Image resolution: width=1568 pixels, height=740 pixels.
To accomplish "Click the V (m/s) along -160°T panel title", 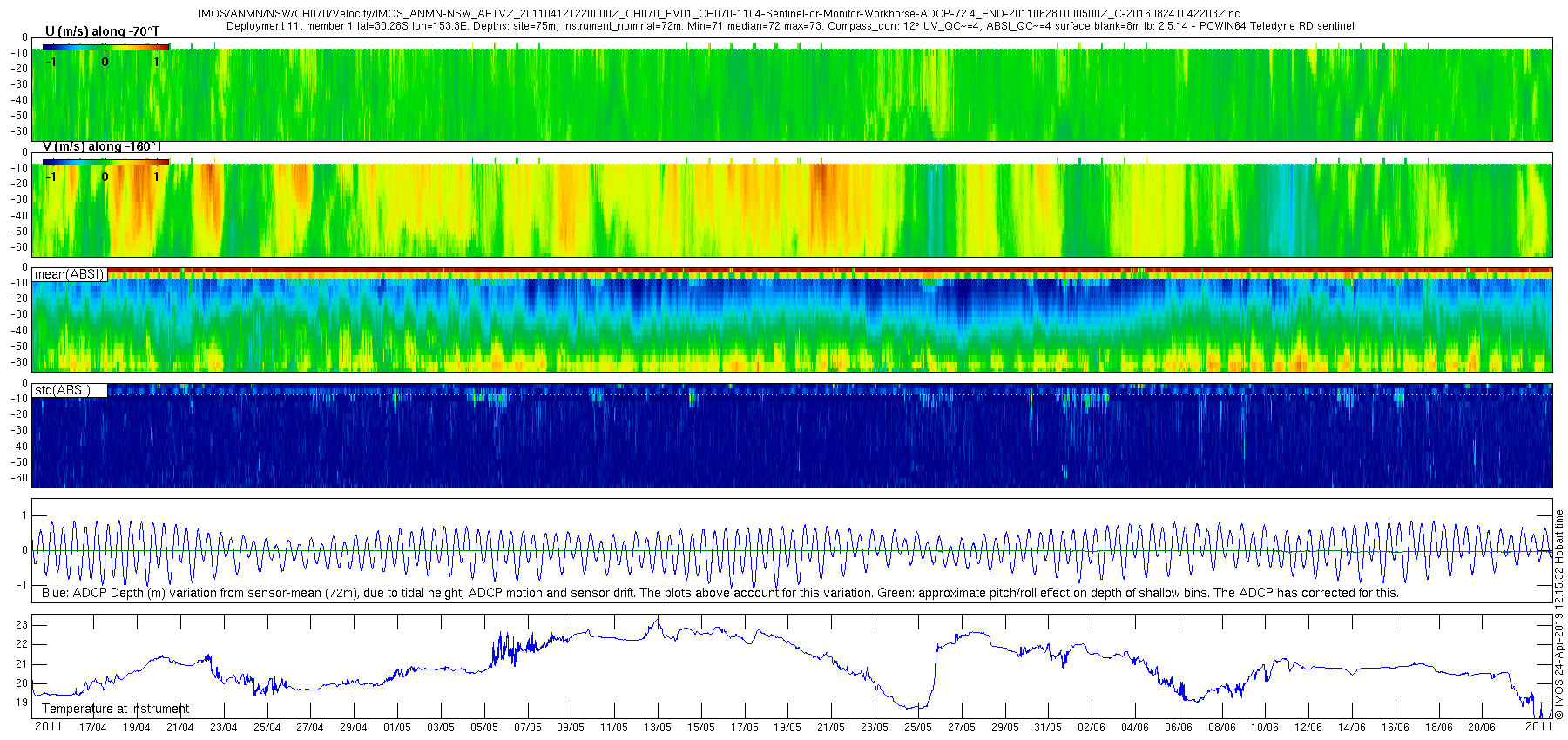I will click(102, 146).
